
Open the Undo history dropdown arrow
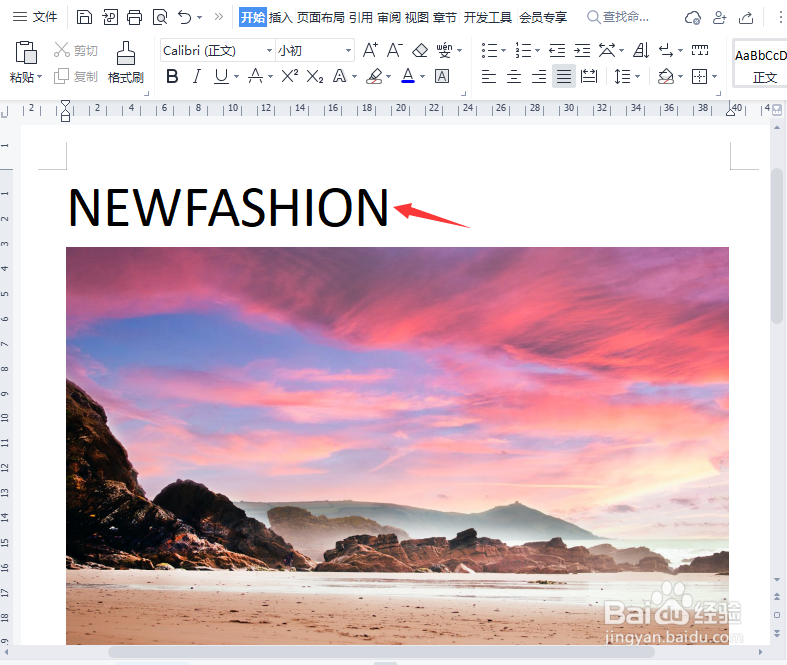(199, 18)
